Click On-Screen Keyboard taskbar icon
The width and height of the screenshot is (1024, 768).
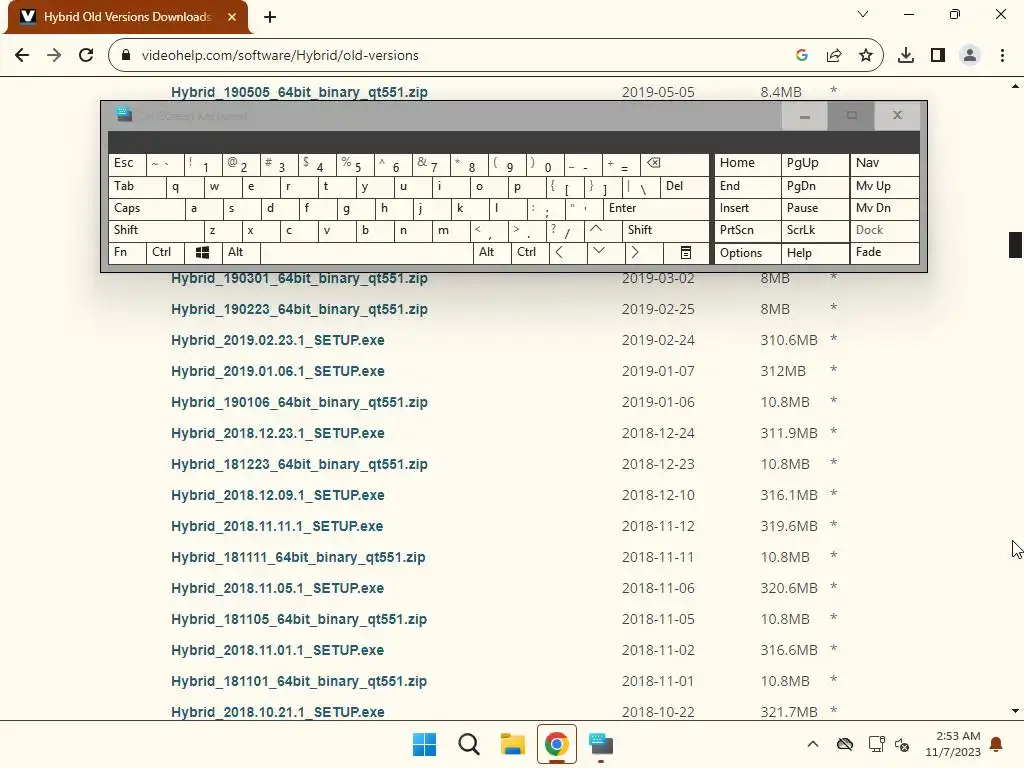pos(601,744)
